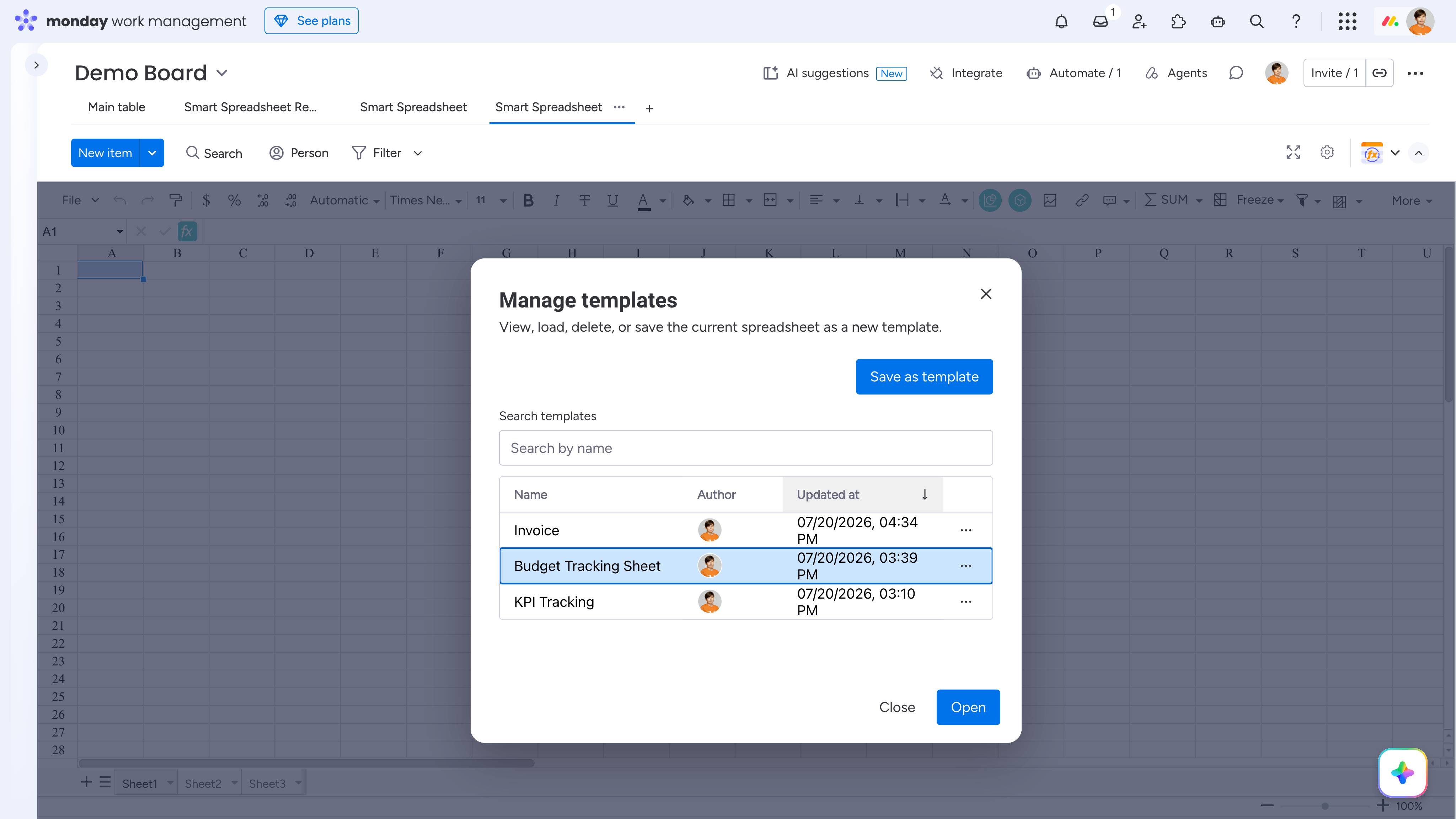
Task: Enter fullscreen view with expand arrows icon
Action: pos(1293,152)
